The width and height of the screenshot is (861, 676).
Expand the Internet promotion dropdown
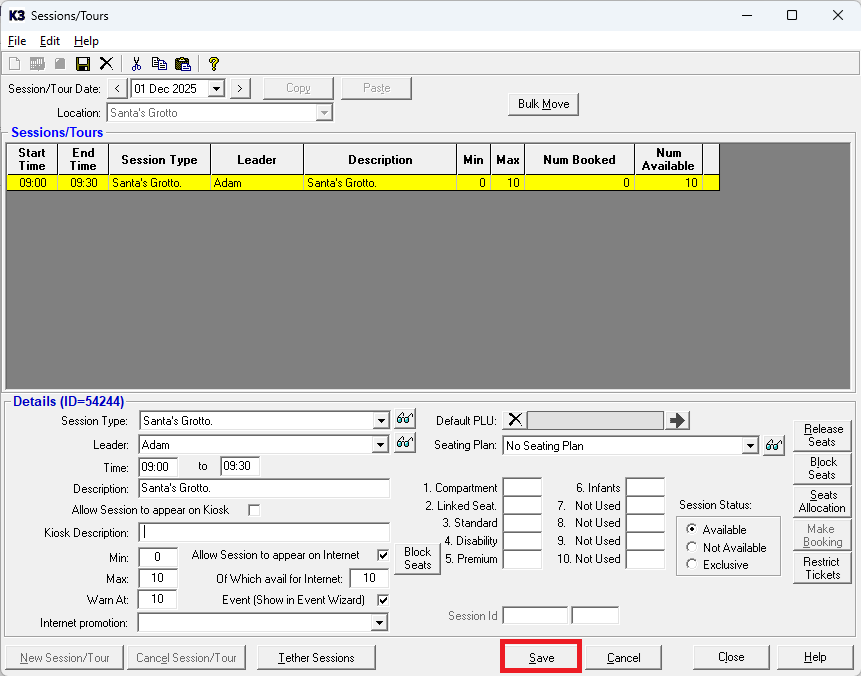point(379,623)
